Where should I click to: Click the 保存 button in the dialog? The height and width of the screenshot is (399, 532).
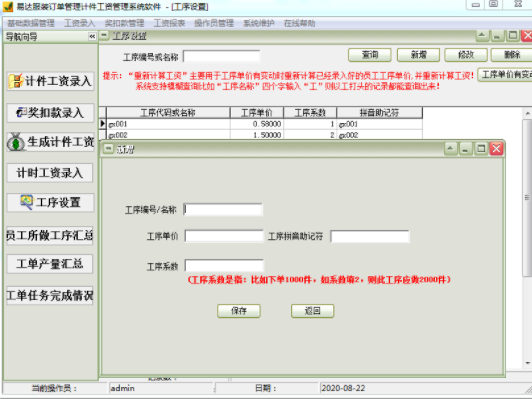(239, 311)
